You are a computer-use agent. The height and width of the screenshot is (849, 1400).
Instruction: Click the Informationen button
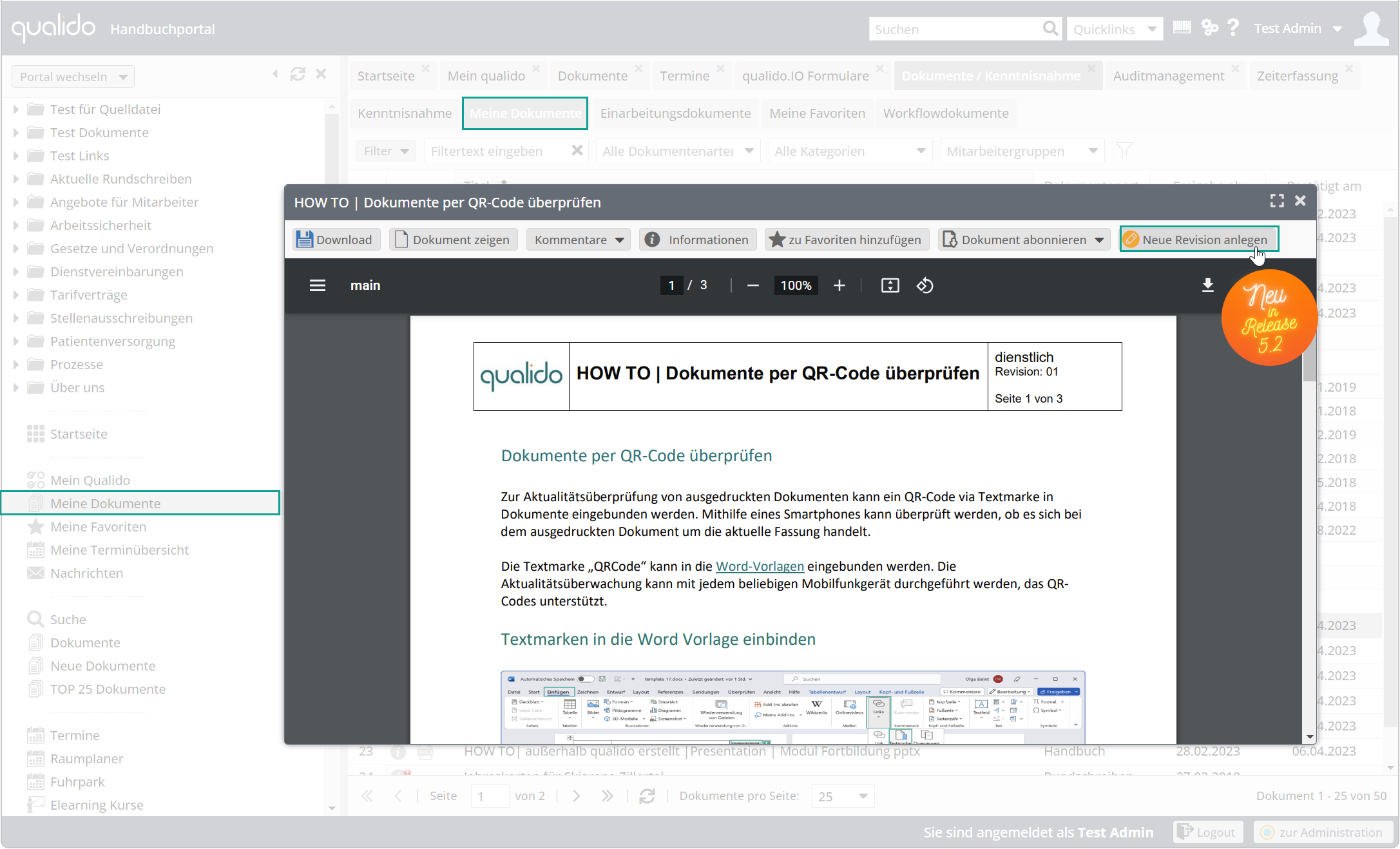(x=698, y=240)
